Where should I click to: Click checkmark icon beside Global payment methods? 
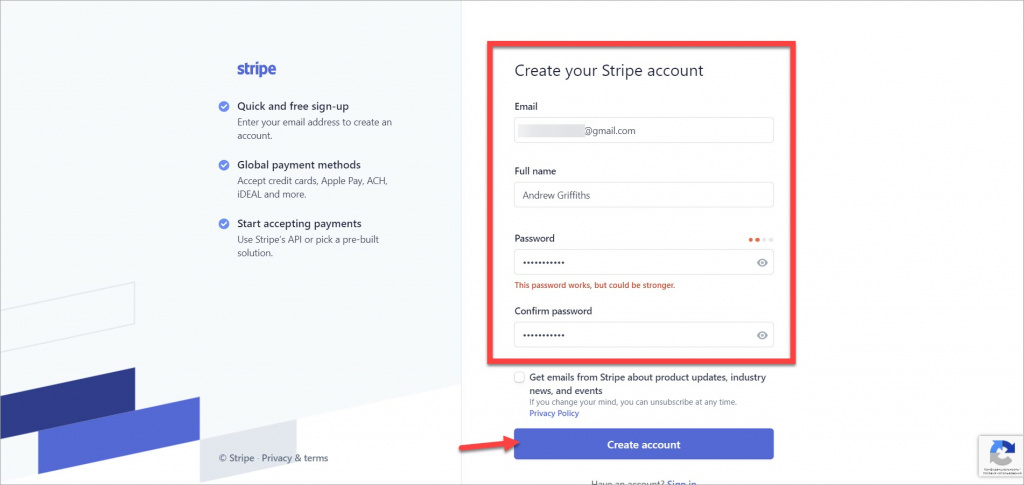(224, 165)
